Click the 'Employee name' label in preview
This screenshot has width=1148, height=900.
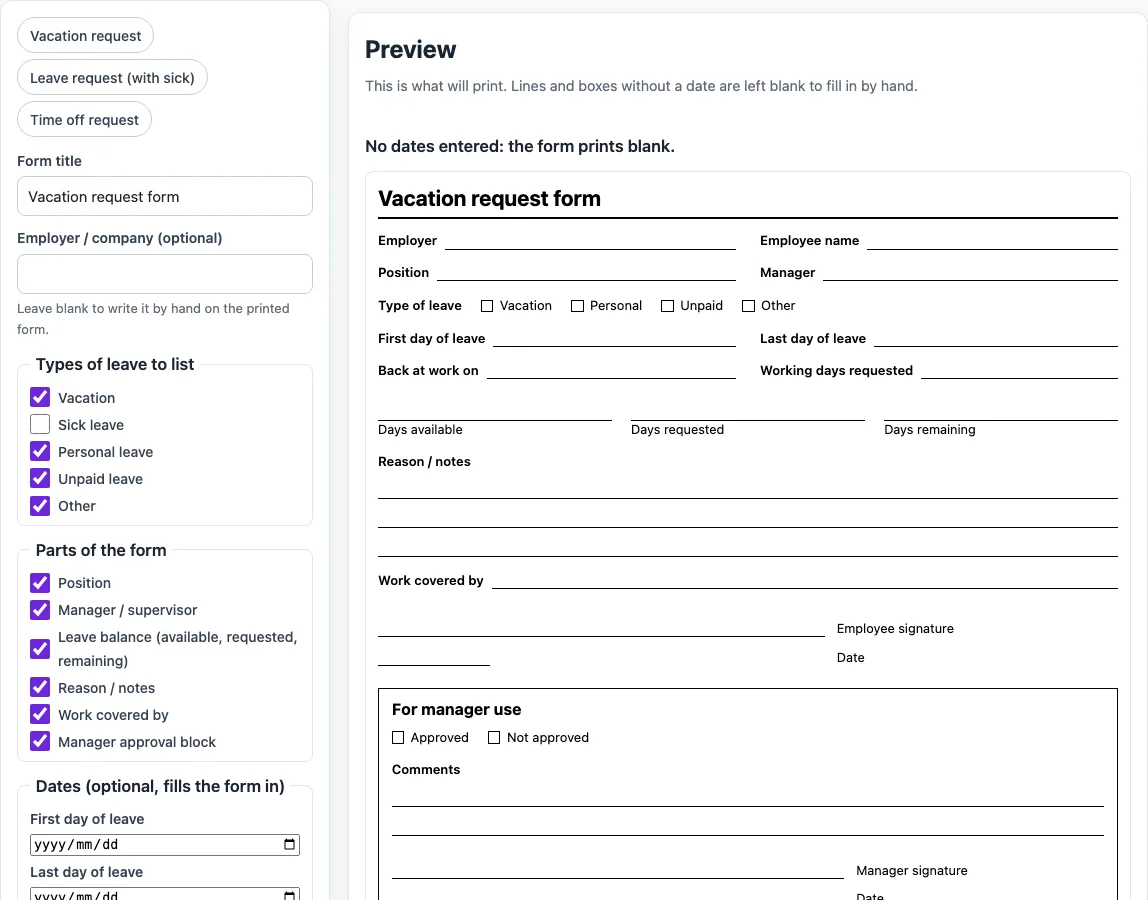pyautogui.click(x=809, y=241)
